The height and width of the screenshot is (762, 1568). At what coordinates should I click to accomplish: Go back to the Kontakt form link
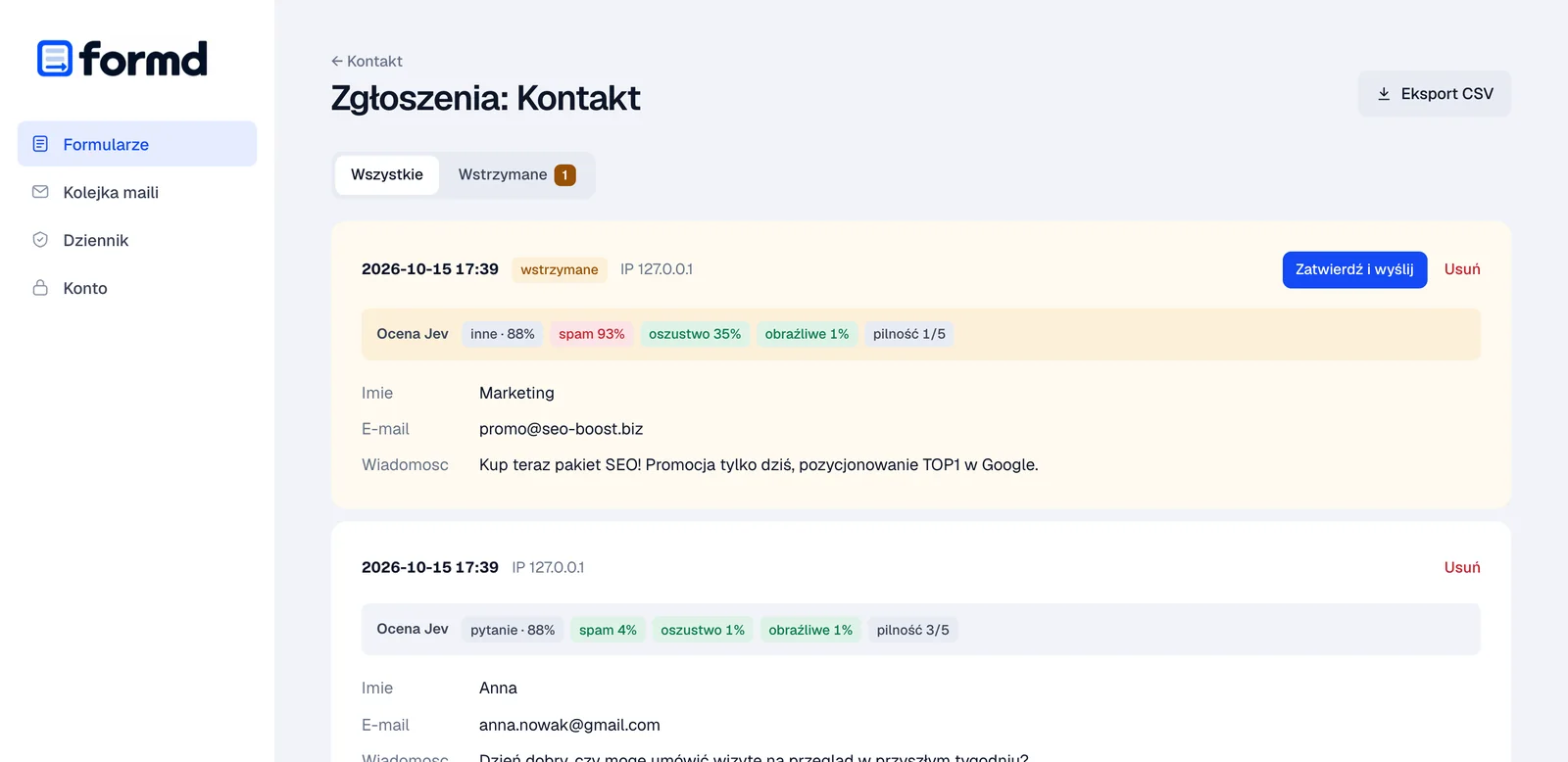[367, 61]
